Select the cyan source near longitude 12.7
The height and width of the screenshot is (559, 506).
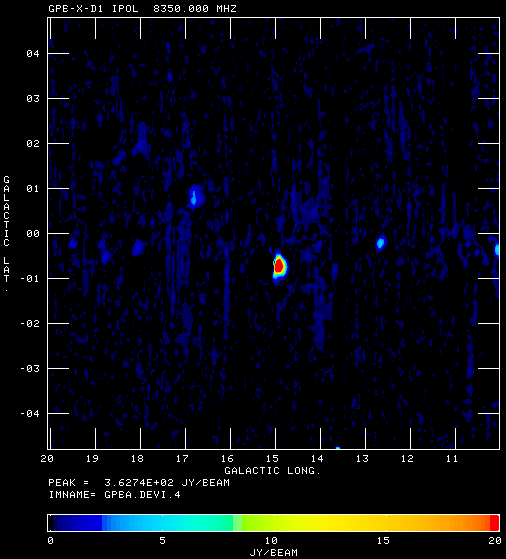click(x=380, y=243)
